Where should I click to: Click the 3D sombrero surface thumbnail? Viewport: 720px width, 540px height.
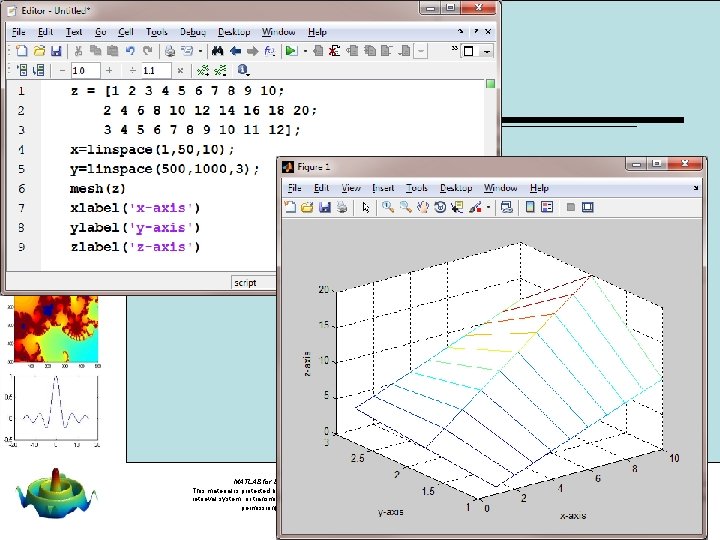[x=56, y=494]
